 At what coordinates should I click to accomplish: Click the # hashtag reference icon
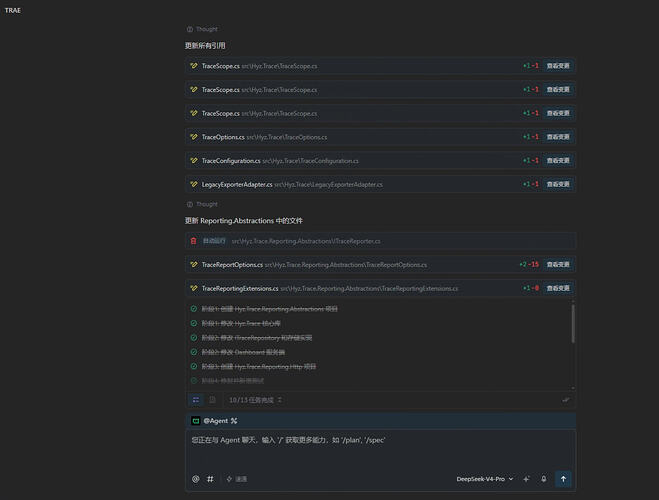point(210,479)
